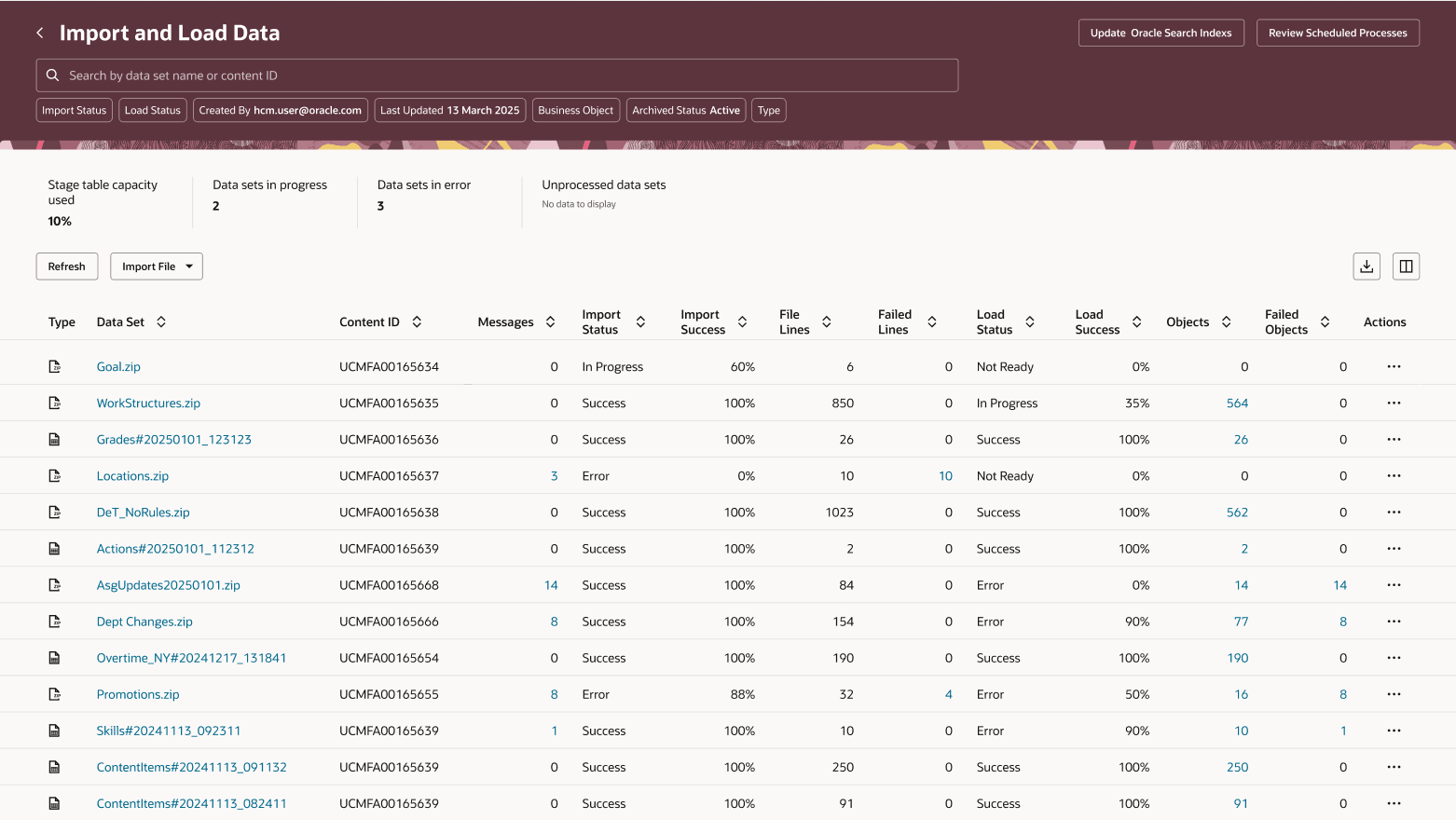This screenshot has width=1456, height=820.
Task: Click the manage columns layout icon
Action: (1406, 266)
